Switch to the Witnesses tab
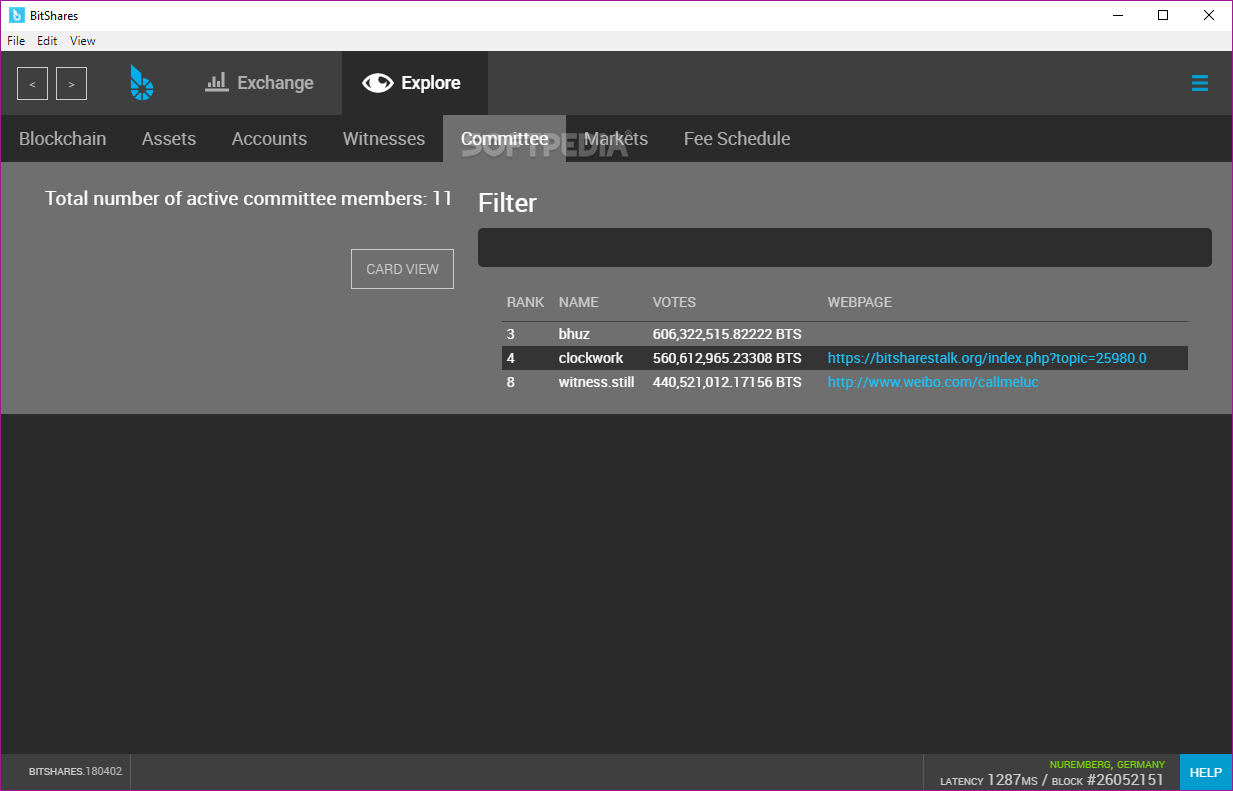This screenshot has width=1233, height=791. tap(384, 139)
